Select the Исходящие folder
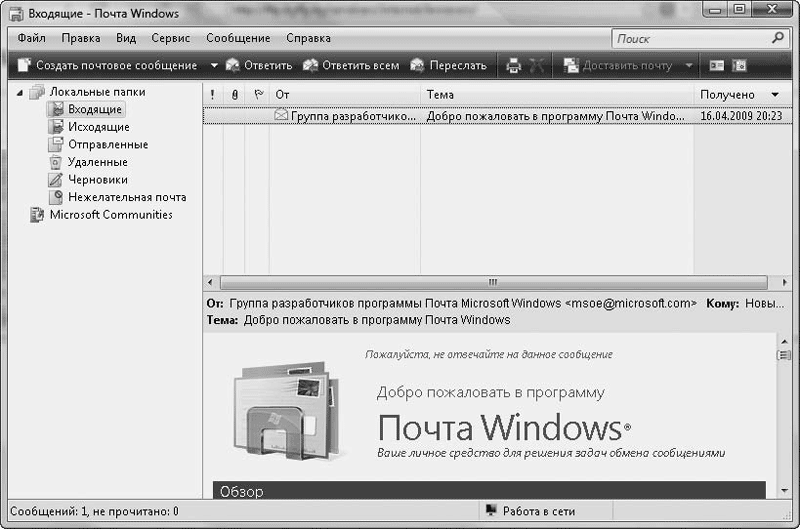Viewport: 800px width, 529px height. (x=98, y=127)
